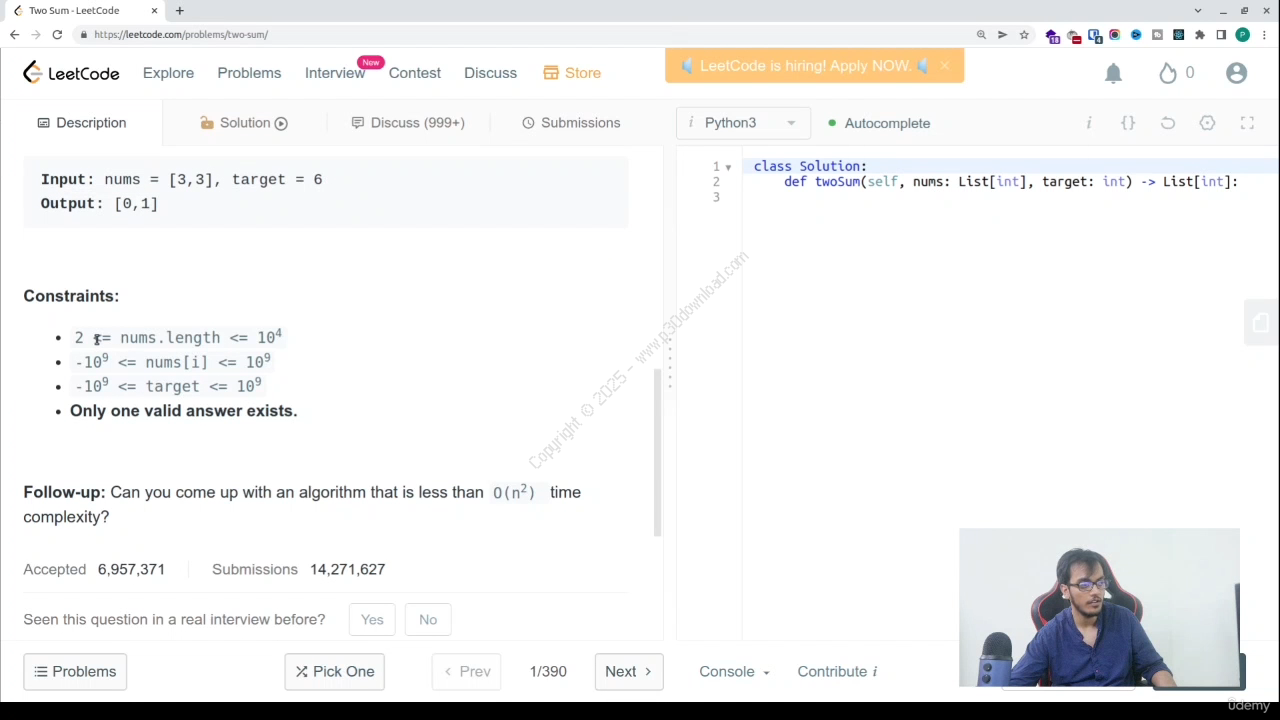Close the Two Sum tab
Screen dimensions: 1280x720
tap(154, 10)
